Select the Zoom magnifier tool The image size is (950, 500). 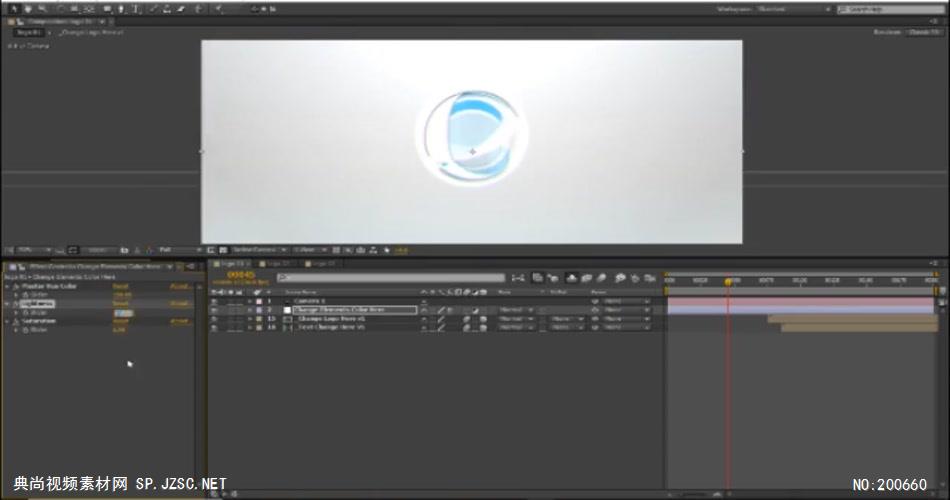(x=41, y=9)
